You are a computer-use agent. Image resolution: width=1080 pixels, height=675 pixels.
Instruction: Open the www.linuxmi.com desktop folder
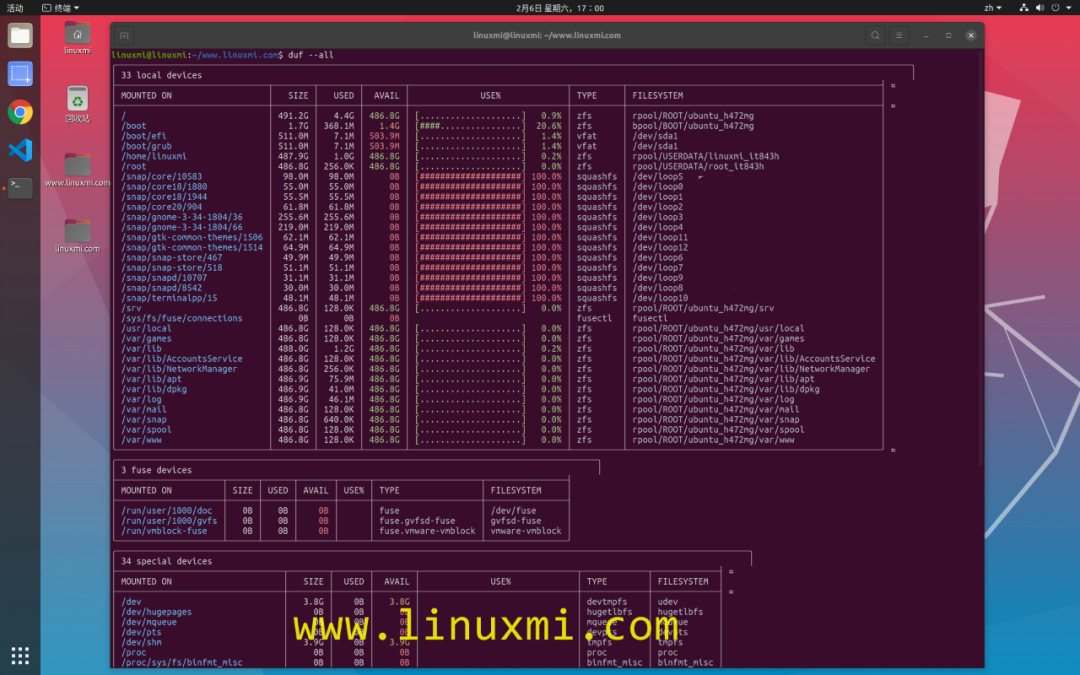(x=77, y=170)
